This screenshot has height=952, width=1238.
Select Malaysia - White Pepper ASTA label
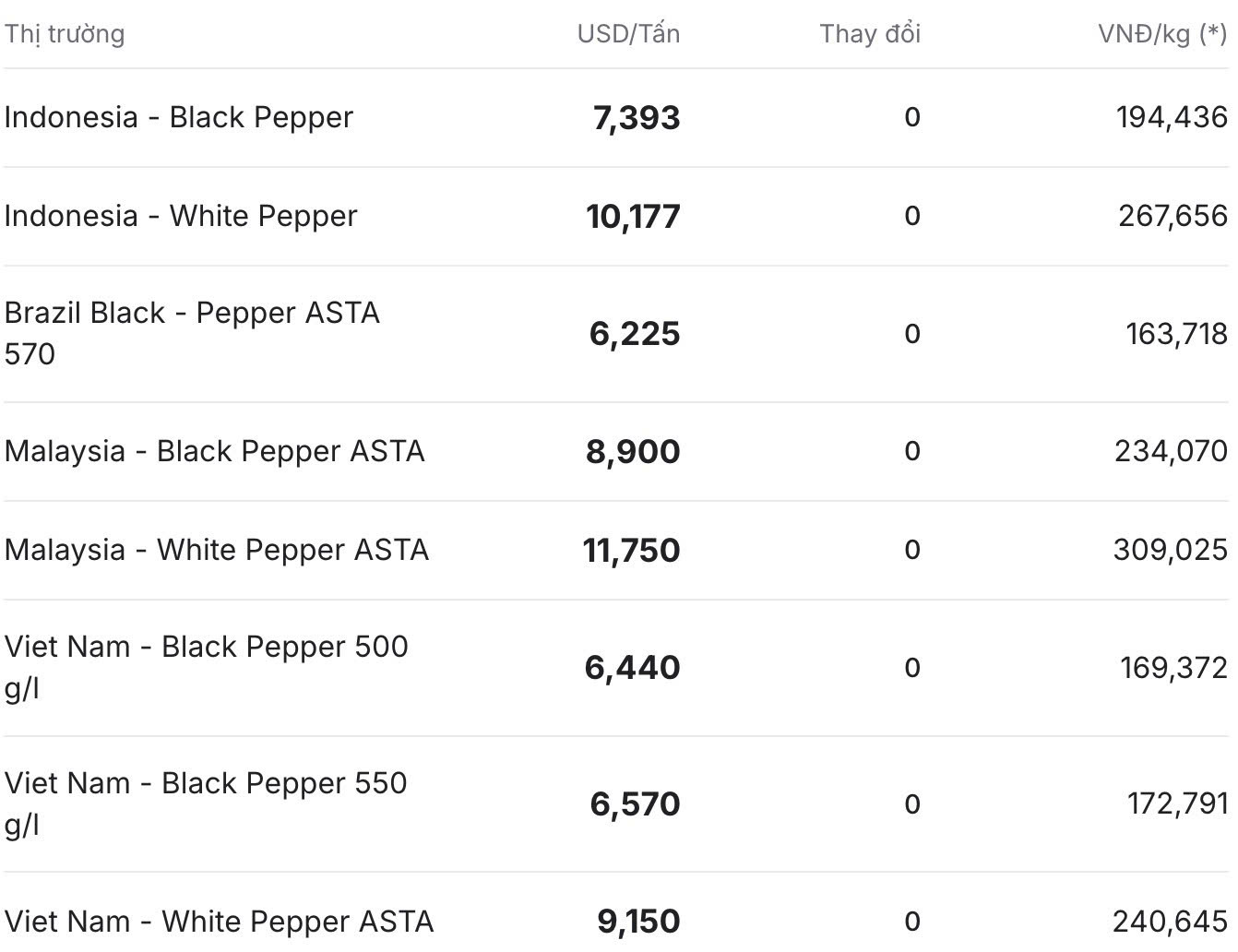pyautogui.click(x=217, y=550)
